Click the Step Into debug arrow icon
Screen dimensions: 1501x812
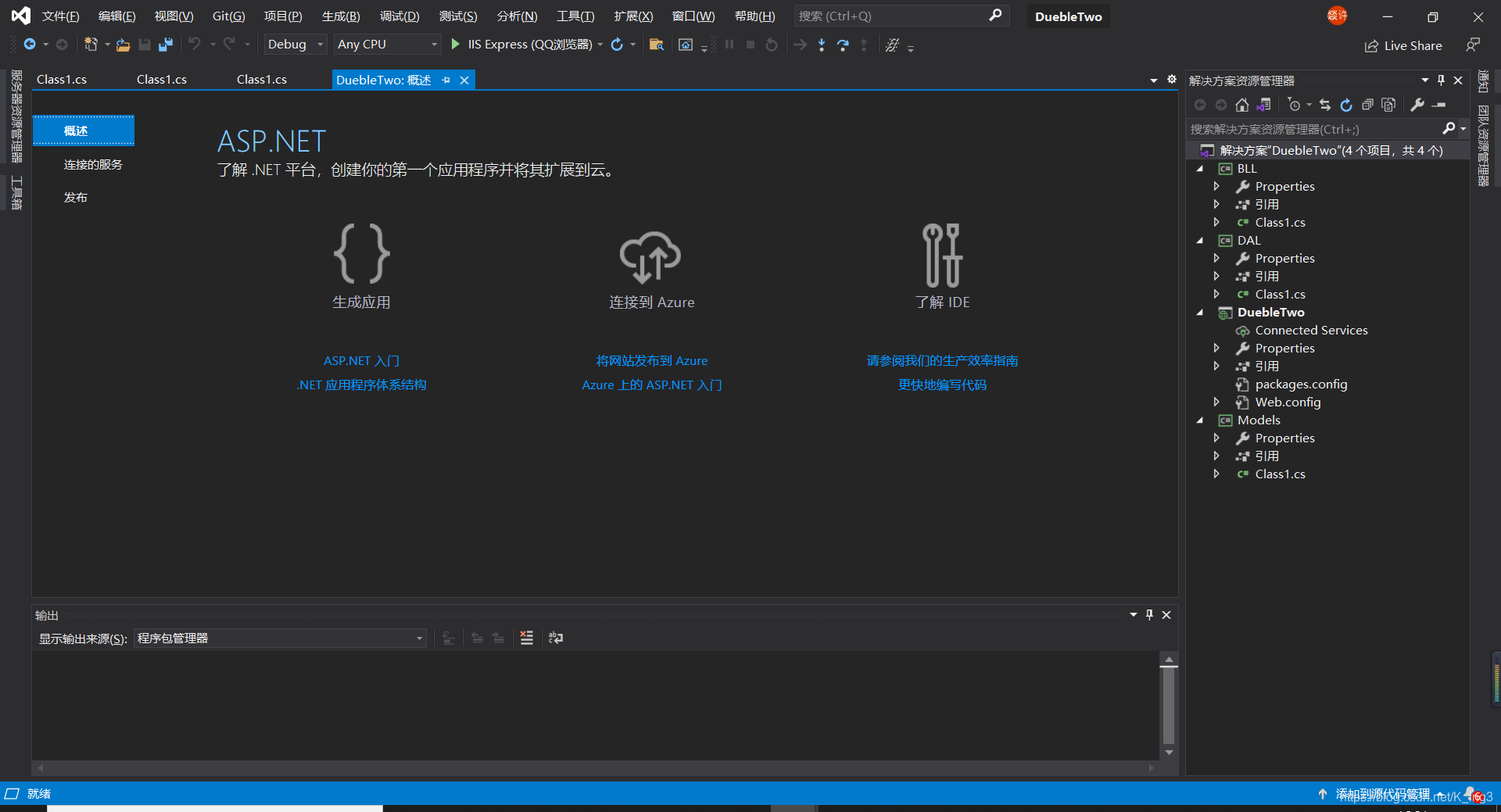[x=822, y=45]
